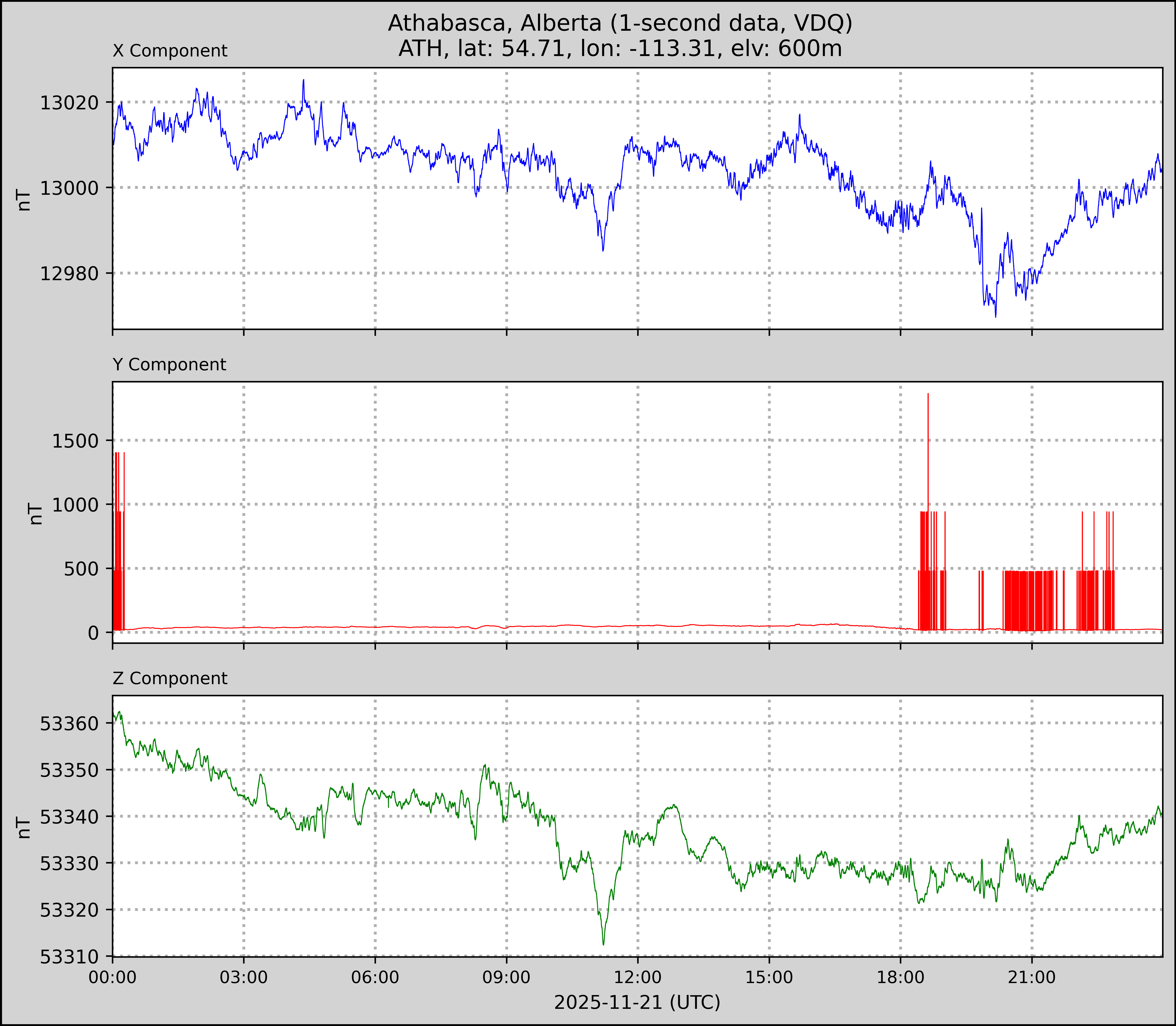Click the 00:00 time axis label
Viewport: 1176px width, 1026px height.
113,977
